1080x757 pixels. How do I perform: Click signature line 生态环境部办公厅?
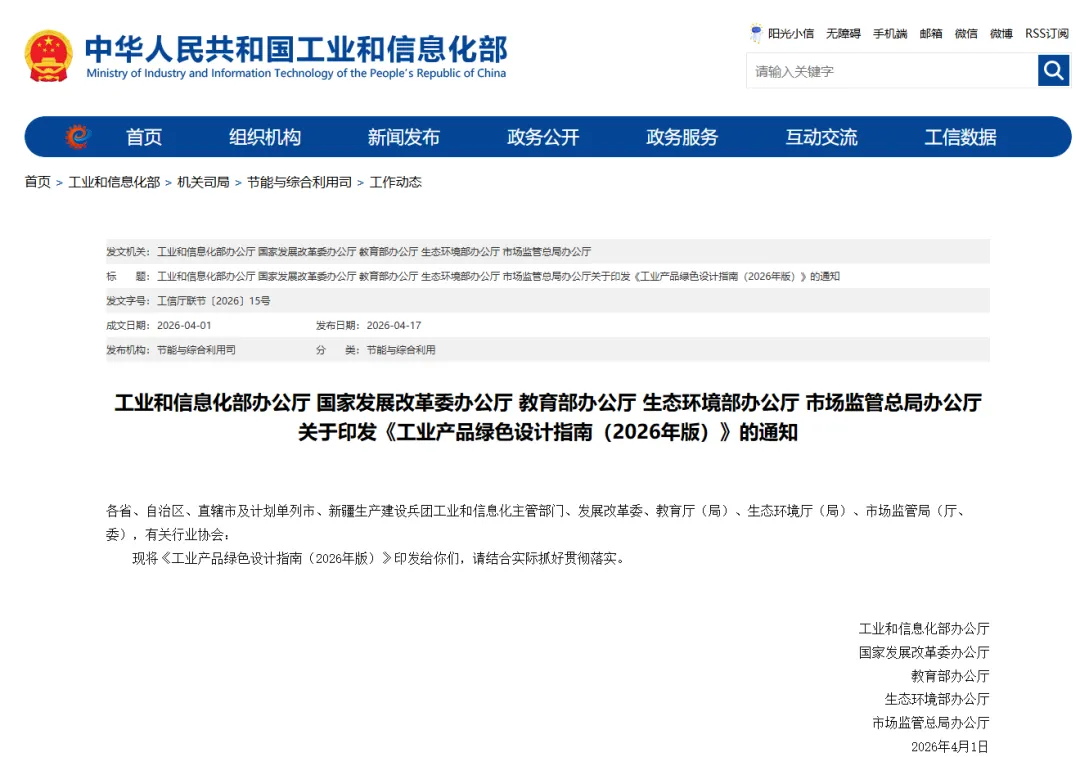tap(937, 699)
